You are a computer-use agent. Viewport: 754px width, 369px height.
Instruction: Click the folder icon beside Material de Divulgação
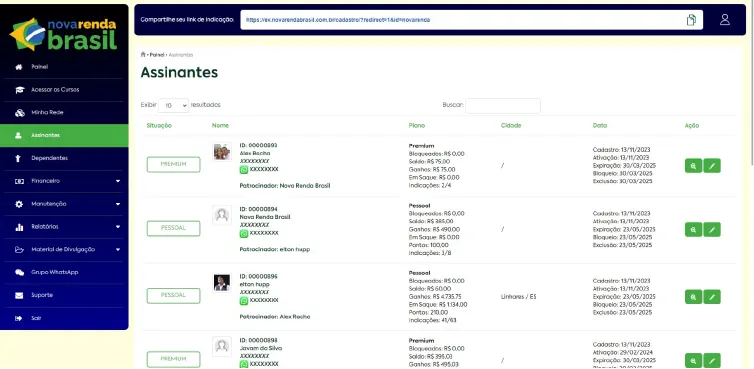coord(19,250)
